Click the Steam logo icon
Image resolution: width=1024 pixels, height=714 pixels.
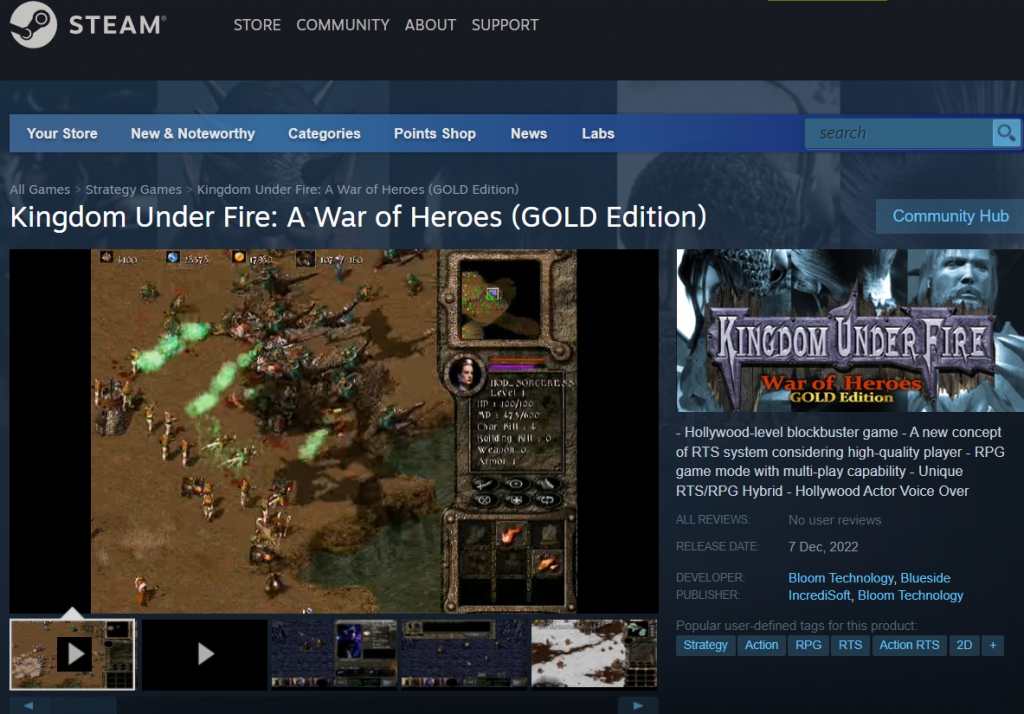tap(33, 24)
